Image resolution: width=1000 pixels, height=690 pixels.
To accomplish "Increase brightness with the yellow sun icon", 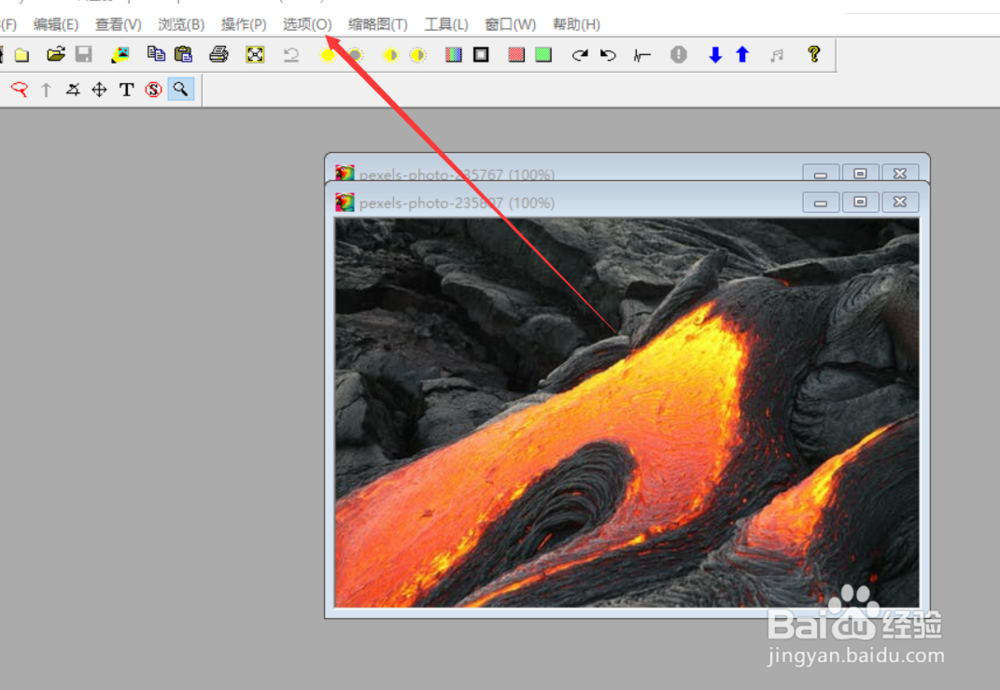I will (x=327, y=55).
